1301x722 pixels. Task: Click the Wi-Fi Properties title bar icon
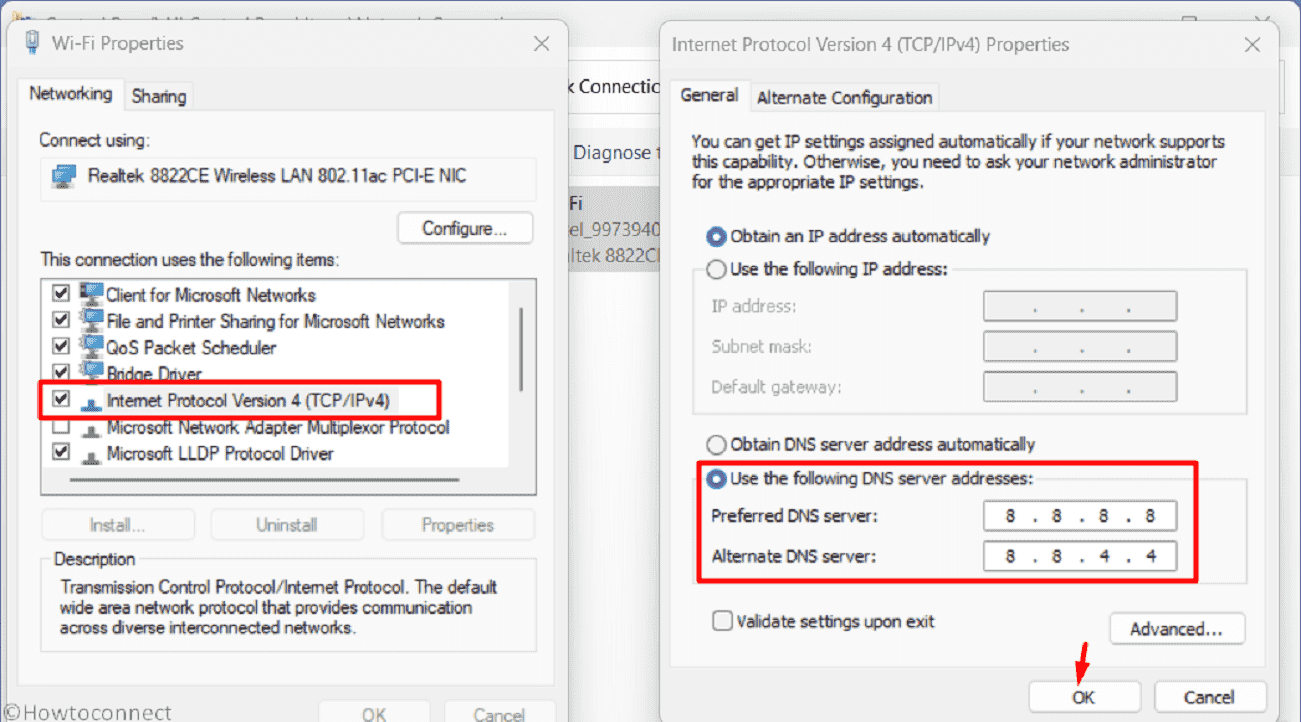pyautogui.click(x=33, y=43)
